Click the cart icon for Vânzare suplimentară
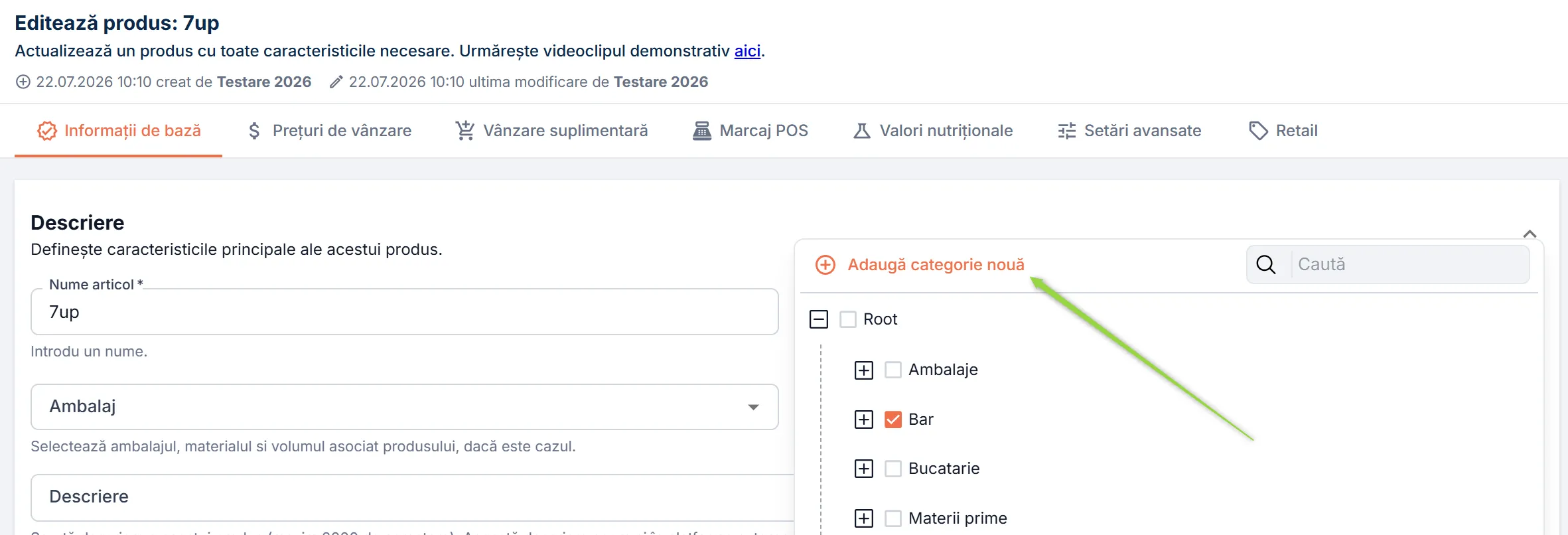The image size is (1568, 535). [465, 131]
